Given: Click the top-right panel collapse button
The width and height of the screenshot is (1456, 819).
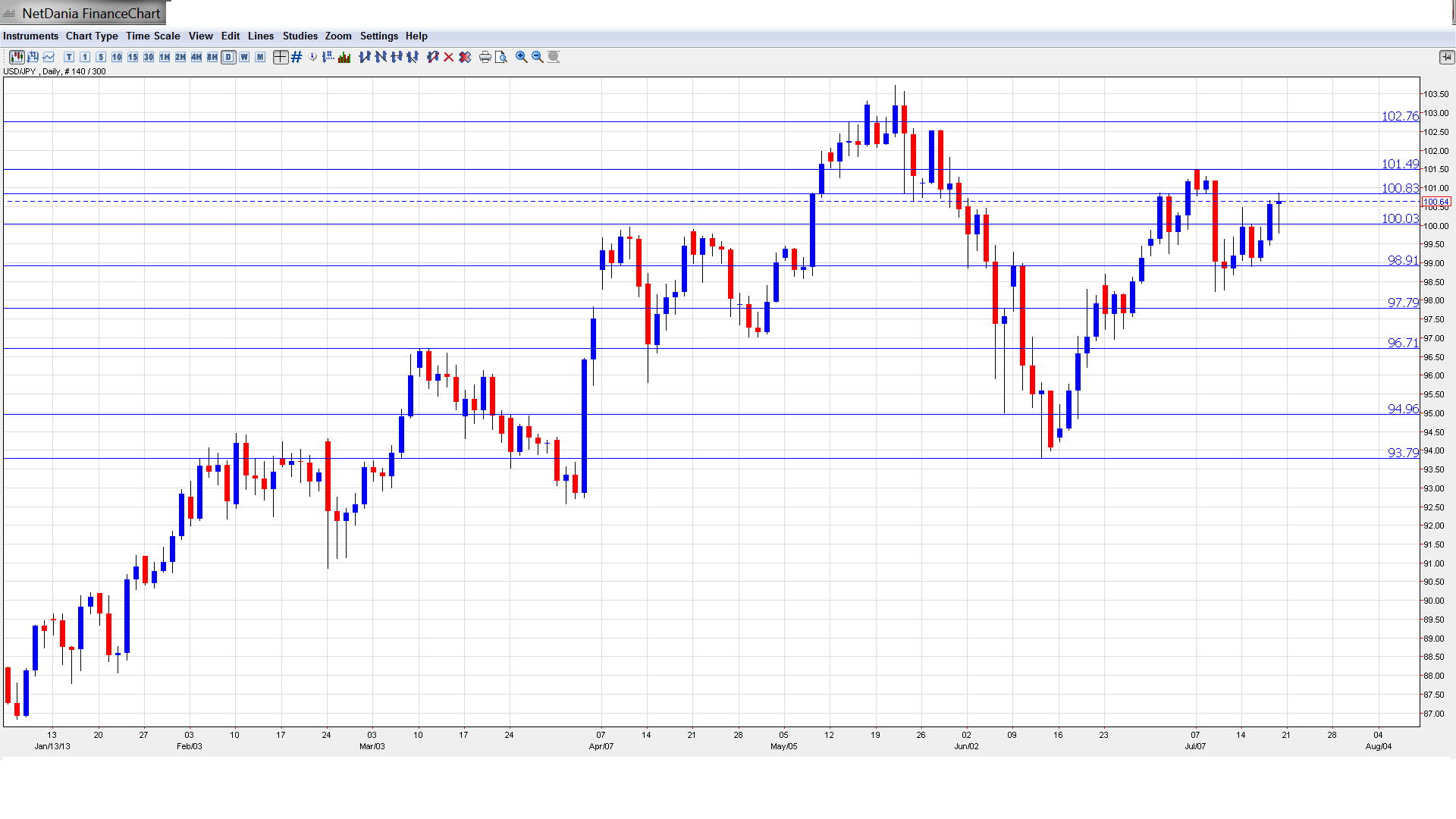Looking at the screenshot, I should (1446, 57).
